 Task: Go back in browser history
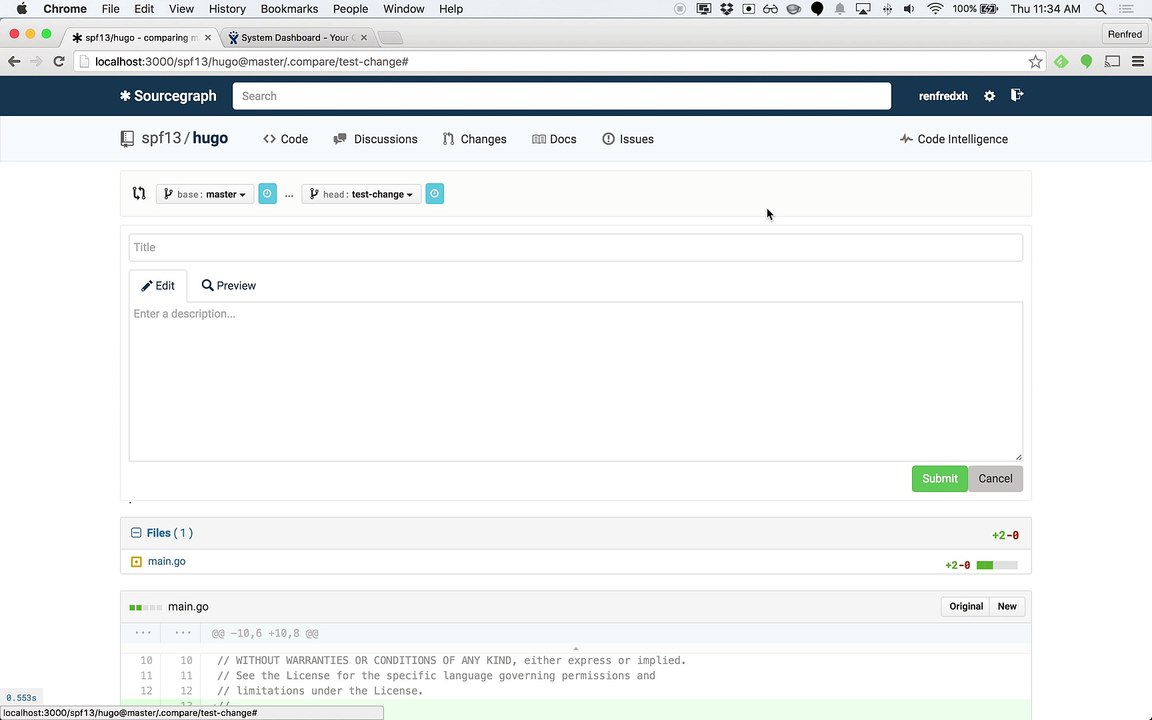pyautogui.click(x=14, y=62)
